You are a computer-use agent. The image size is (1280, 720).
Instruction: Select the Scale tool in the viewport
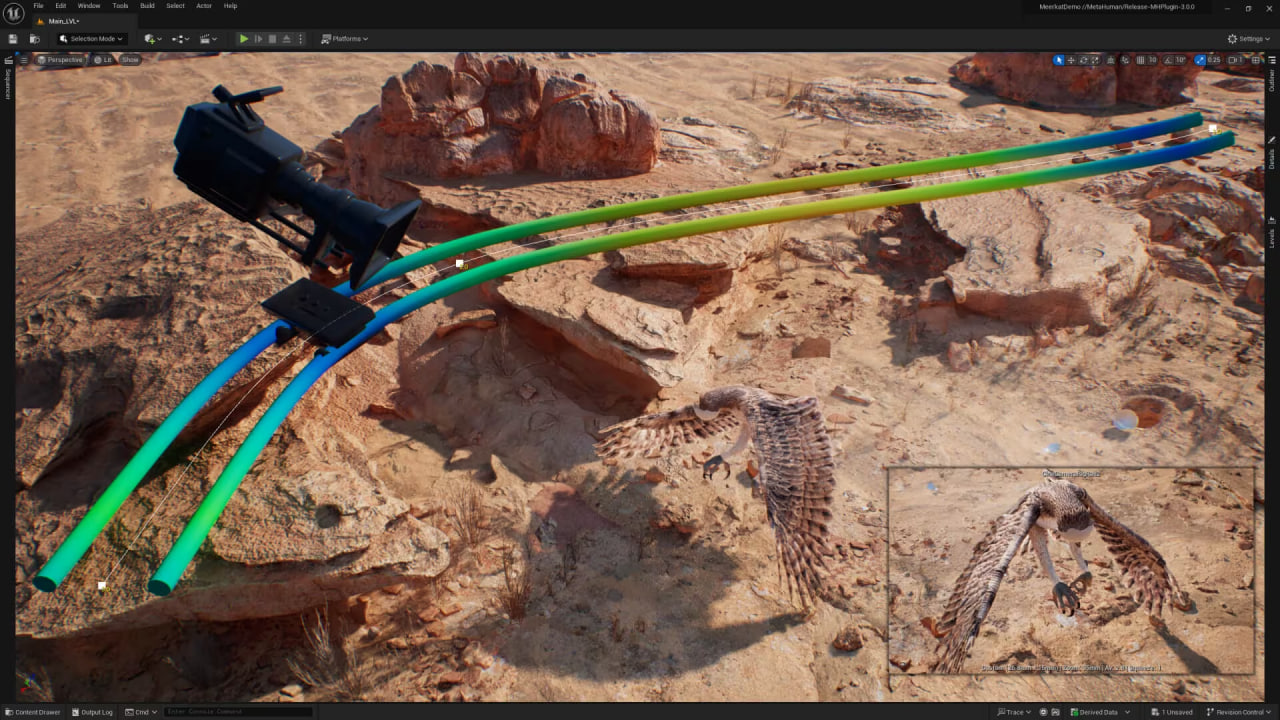tap(1095, 60)
